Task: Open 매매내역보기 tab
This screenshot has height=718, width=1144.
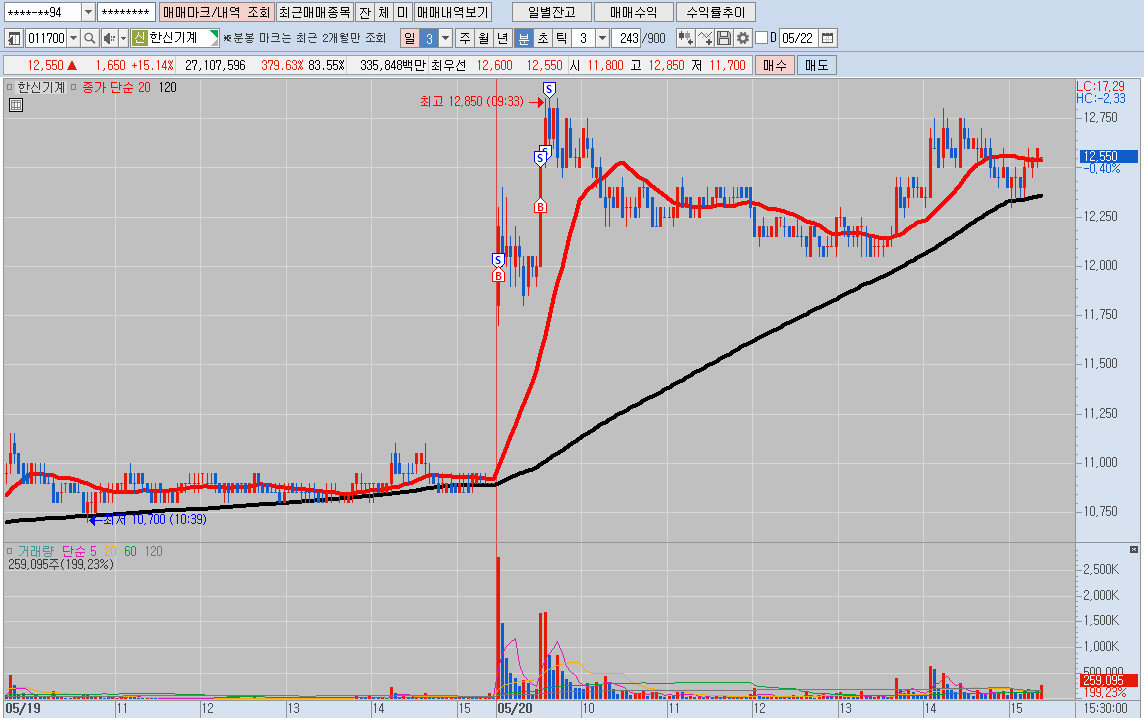Action: [x=452, y=12]
